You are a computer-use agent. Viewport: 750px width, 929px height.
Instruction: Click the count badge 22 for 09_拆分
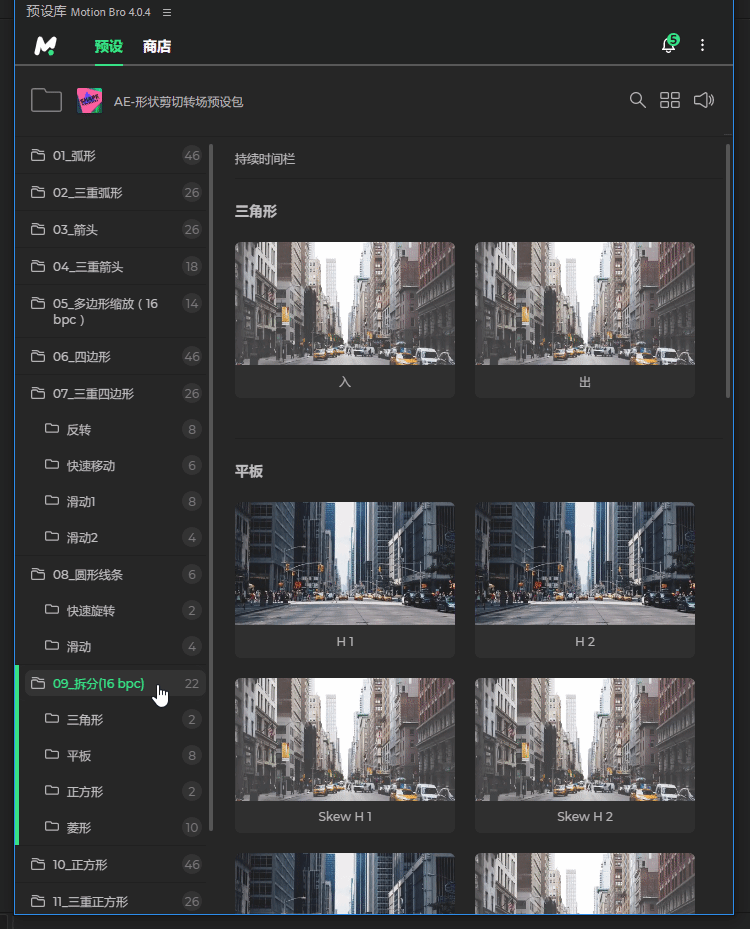[x=192, y=684]
